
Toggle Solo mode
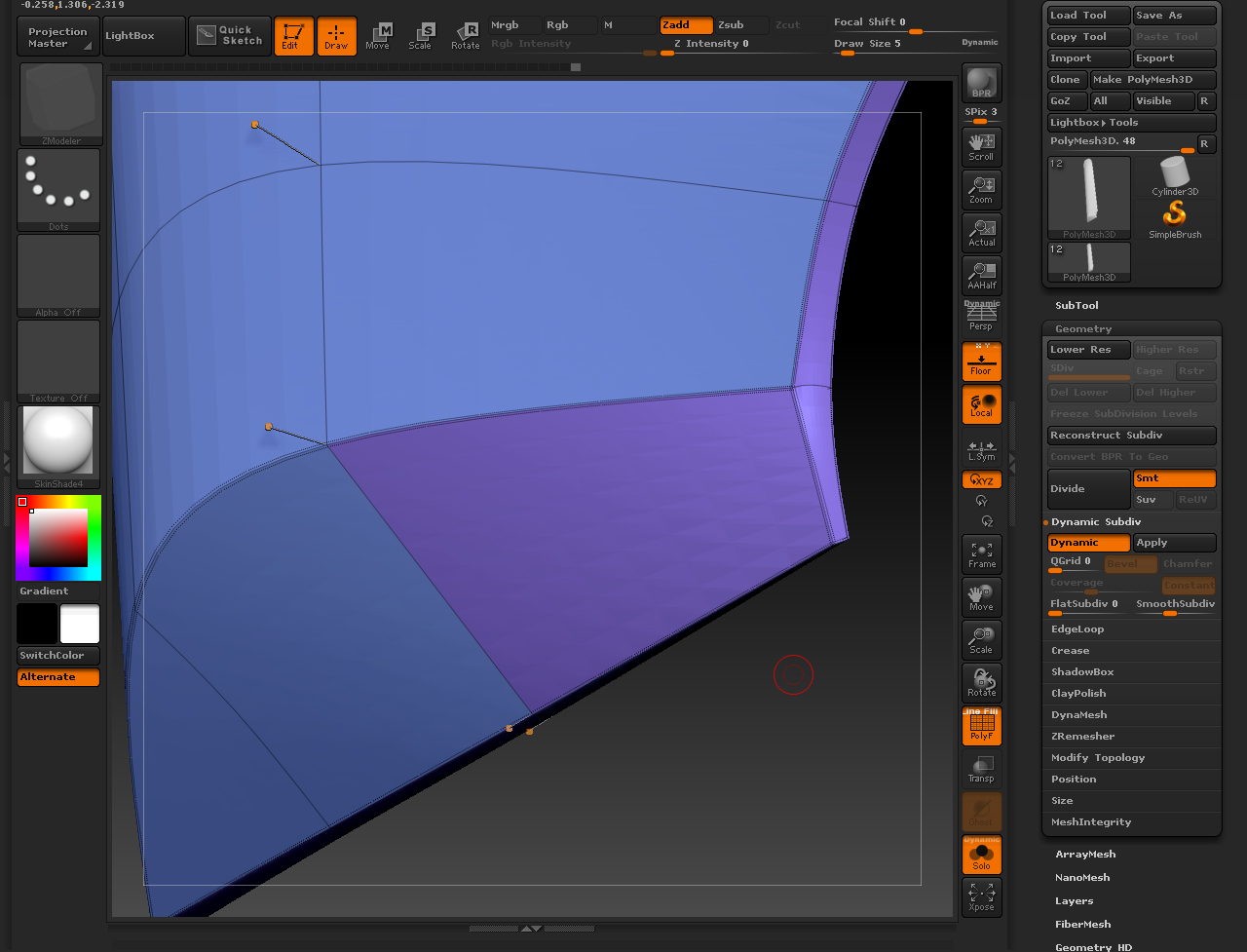coord(981,855)
